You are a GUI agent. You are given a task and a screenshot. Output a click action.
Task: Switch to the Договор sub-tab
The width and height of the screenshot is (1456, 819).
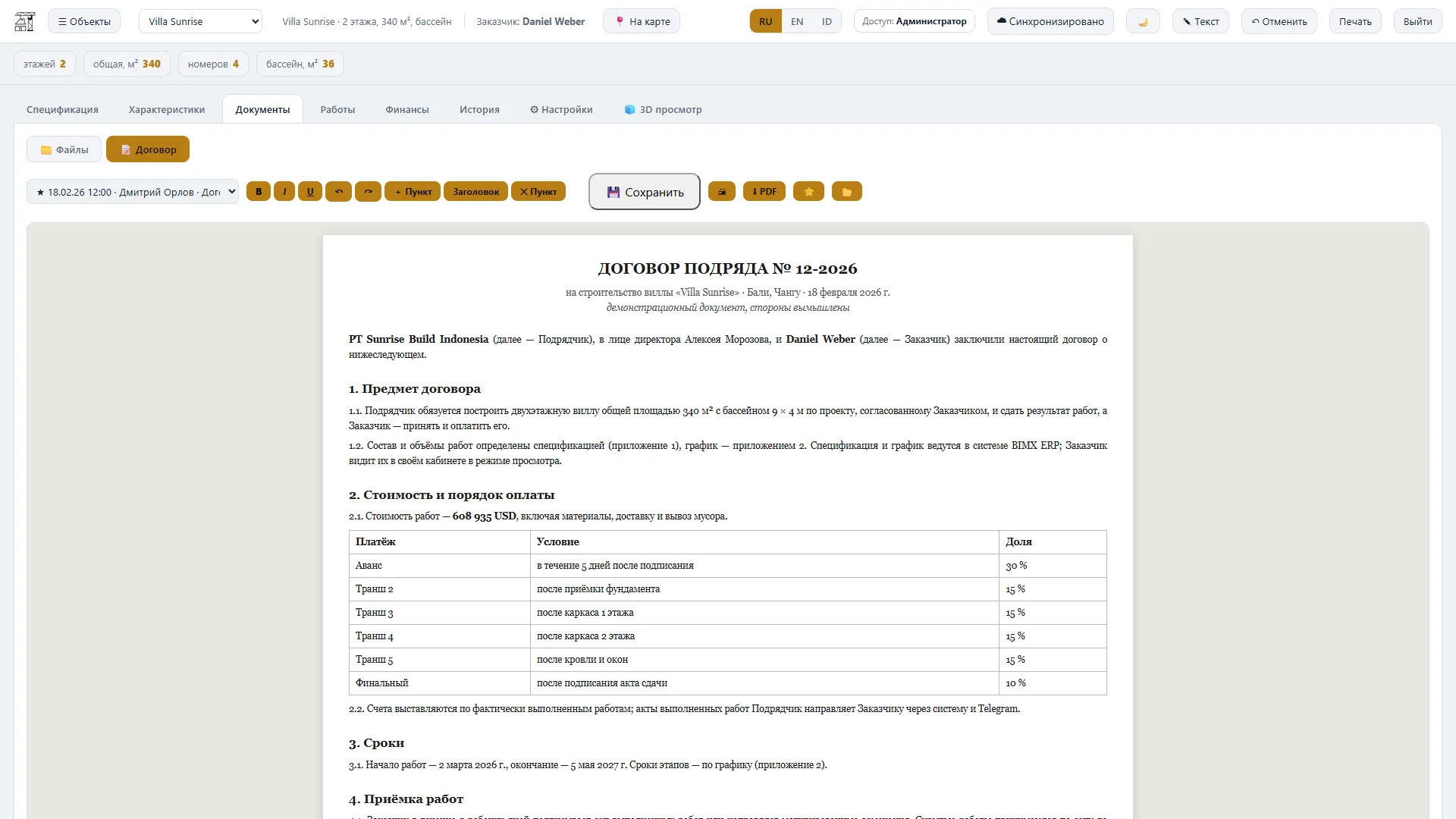coord(148,149)
